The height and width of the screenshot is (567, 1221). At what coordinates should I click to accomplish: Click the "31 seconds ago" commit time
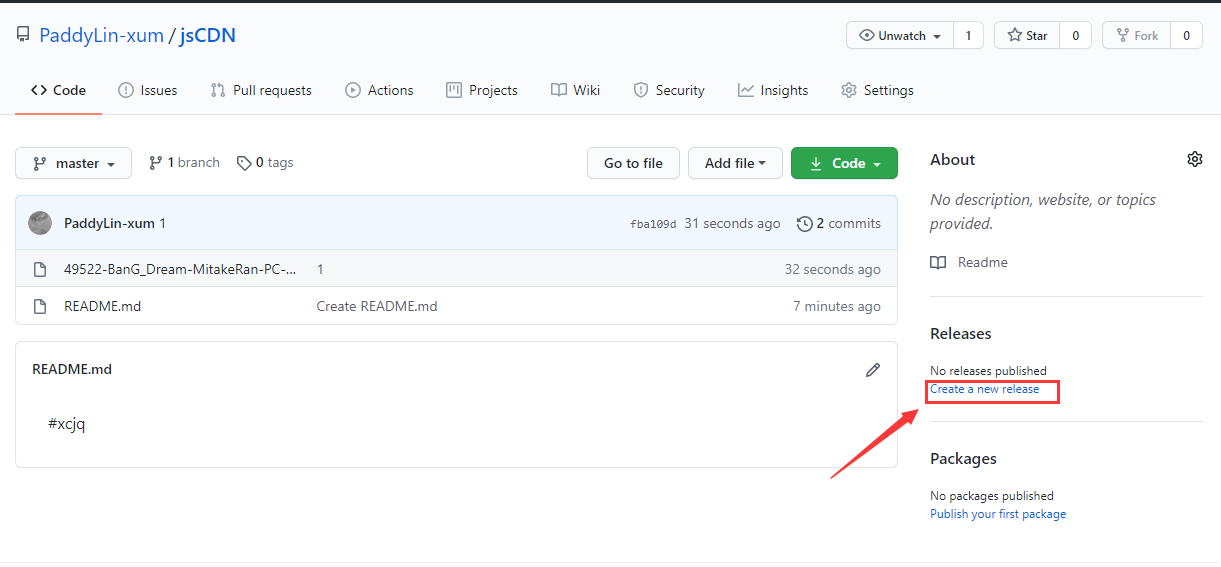point(732,223)
